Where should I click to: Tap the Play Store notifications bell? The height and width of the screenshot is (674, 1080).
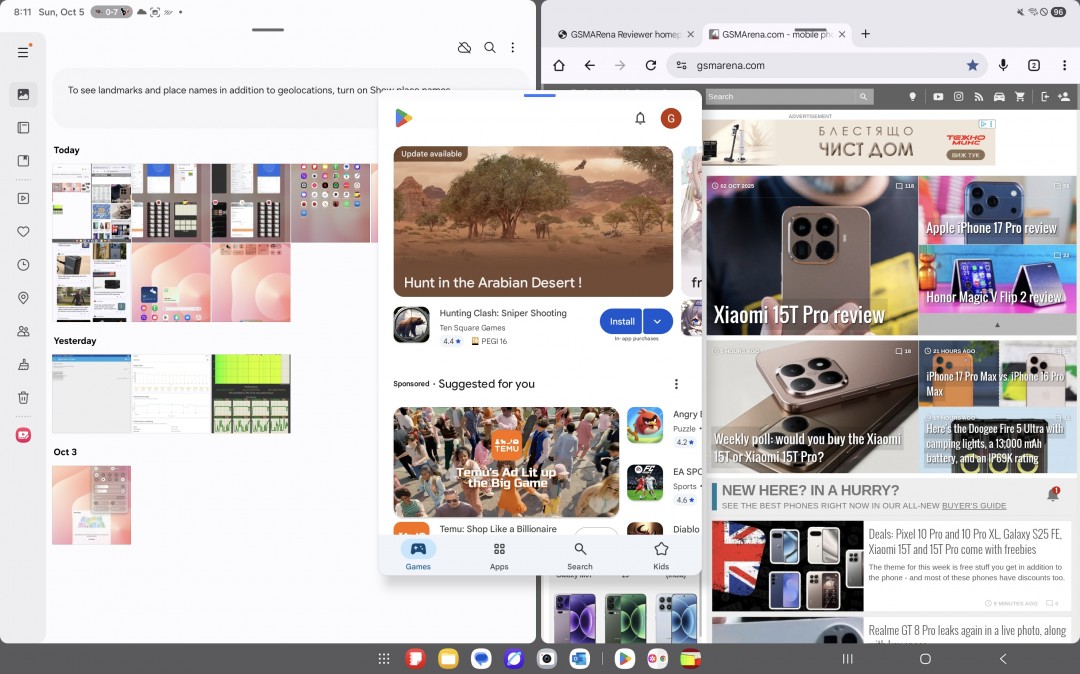640,118
